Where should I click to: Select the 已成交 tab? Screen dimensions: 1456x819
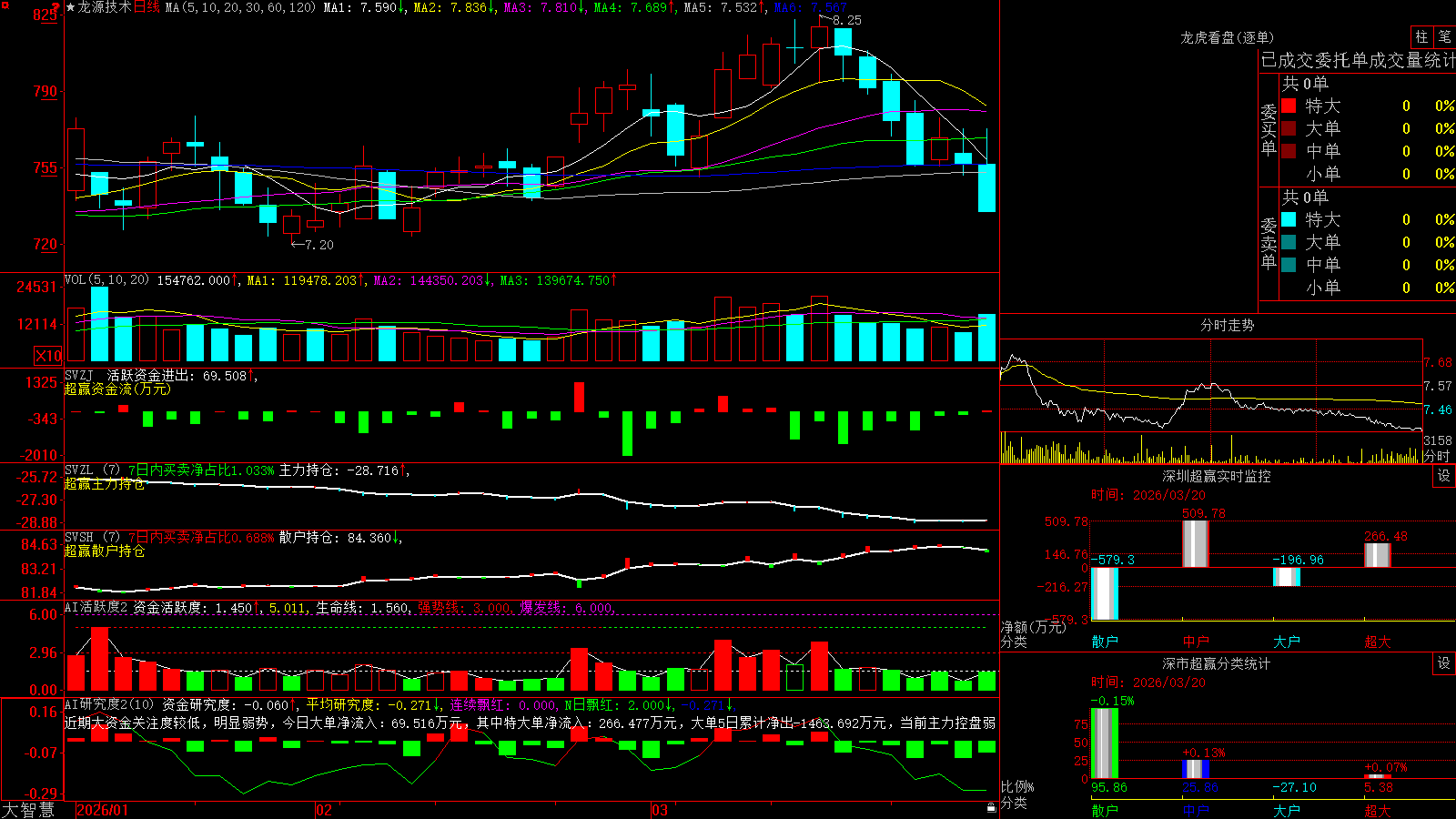(x=1287, y=61)
